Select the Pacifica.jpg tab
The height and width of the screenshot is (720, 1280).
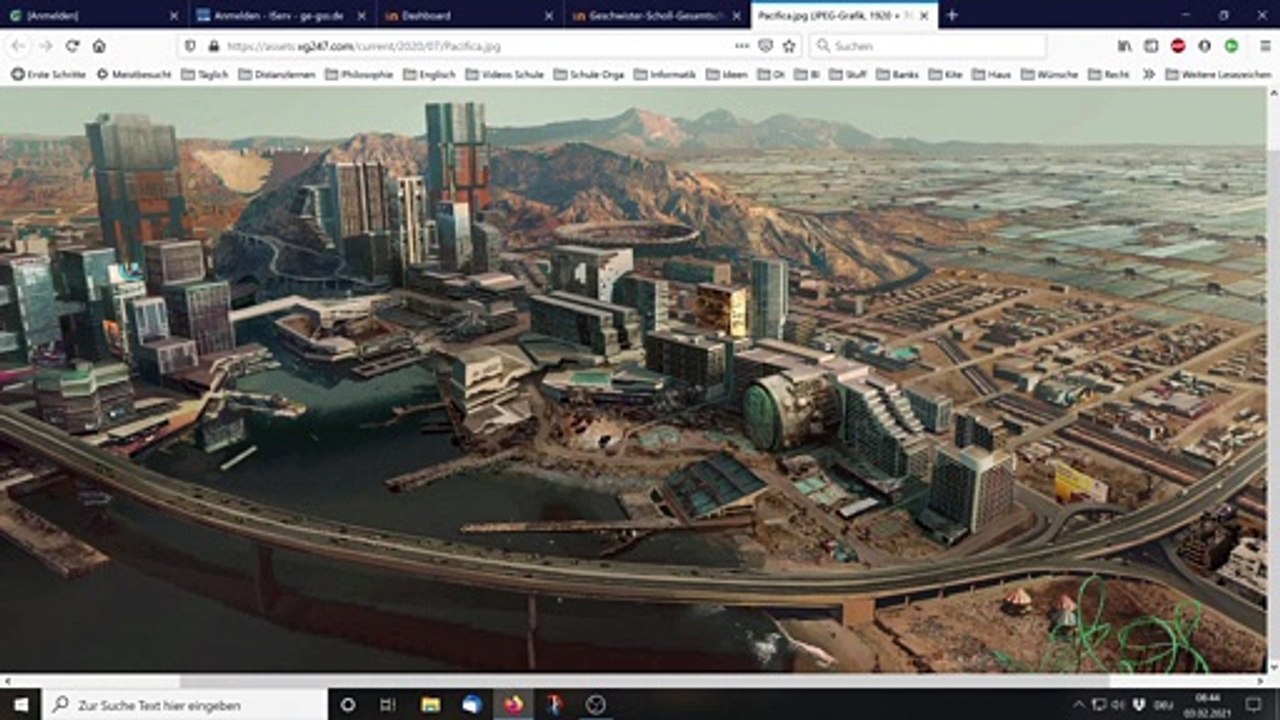pyautogui.click(x=844, y=16)
